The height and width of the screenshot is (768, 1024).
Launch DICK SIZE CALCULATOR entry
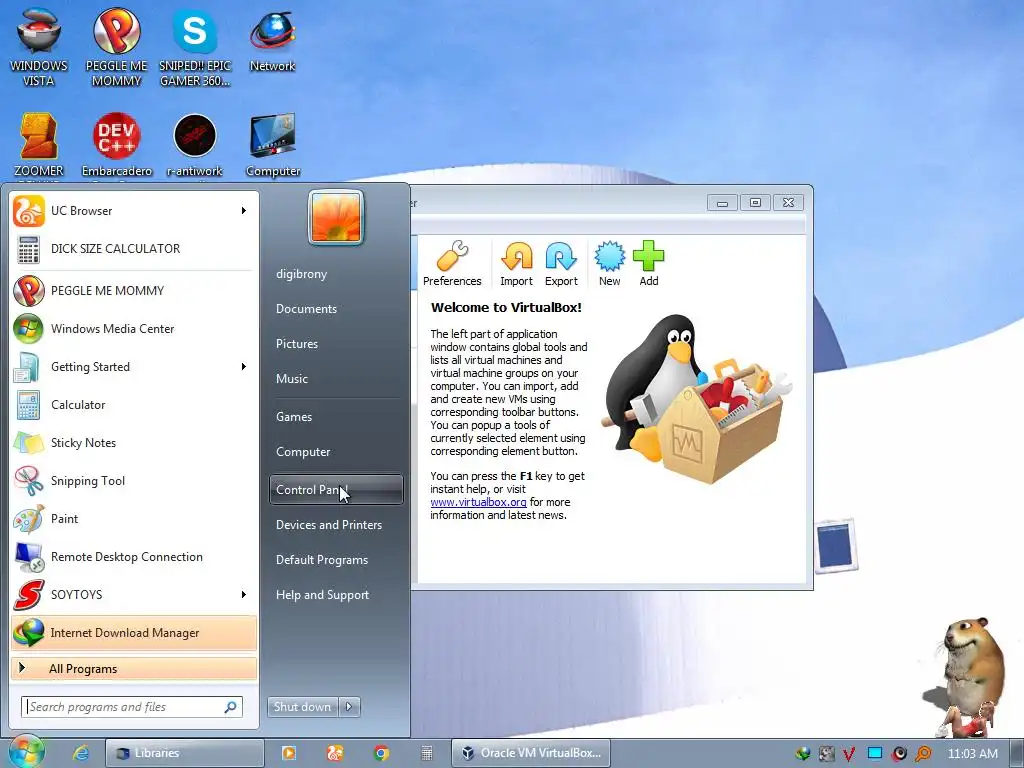(134, 249)
